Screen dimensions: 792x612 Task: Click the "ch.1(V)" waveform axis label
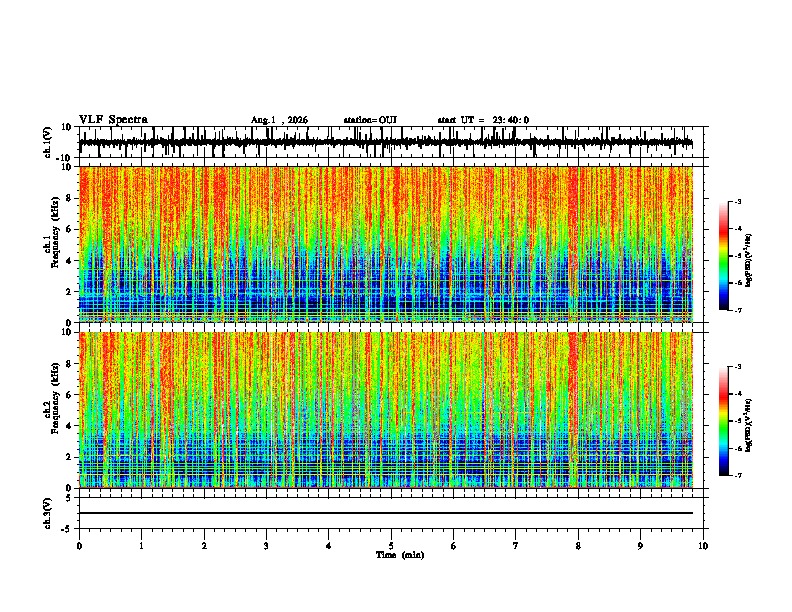(x=48, y=142)
